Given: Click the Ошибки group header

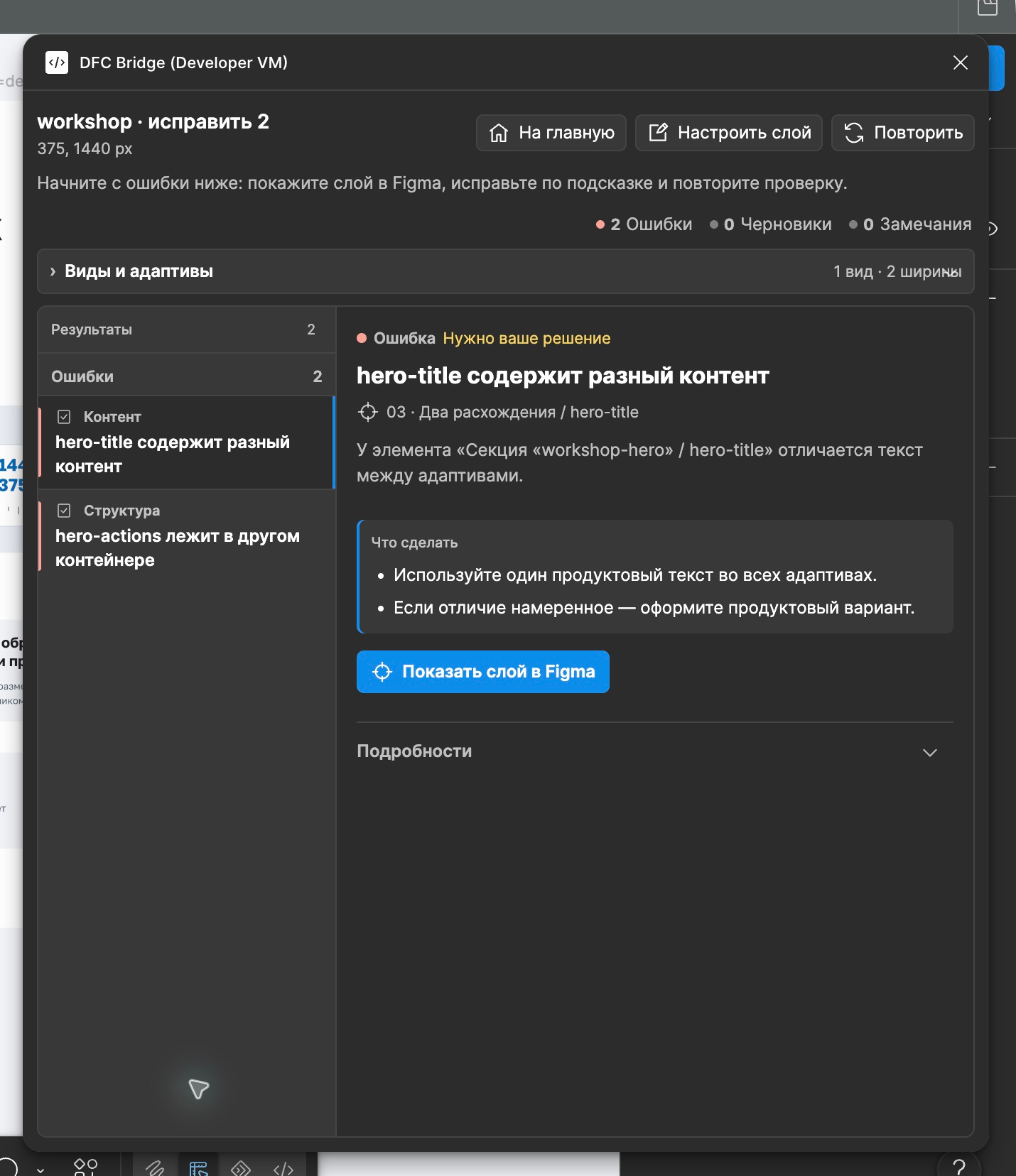Looking at the screenshot, I should coord(187,376).
